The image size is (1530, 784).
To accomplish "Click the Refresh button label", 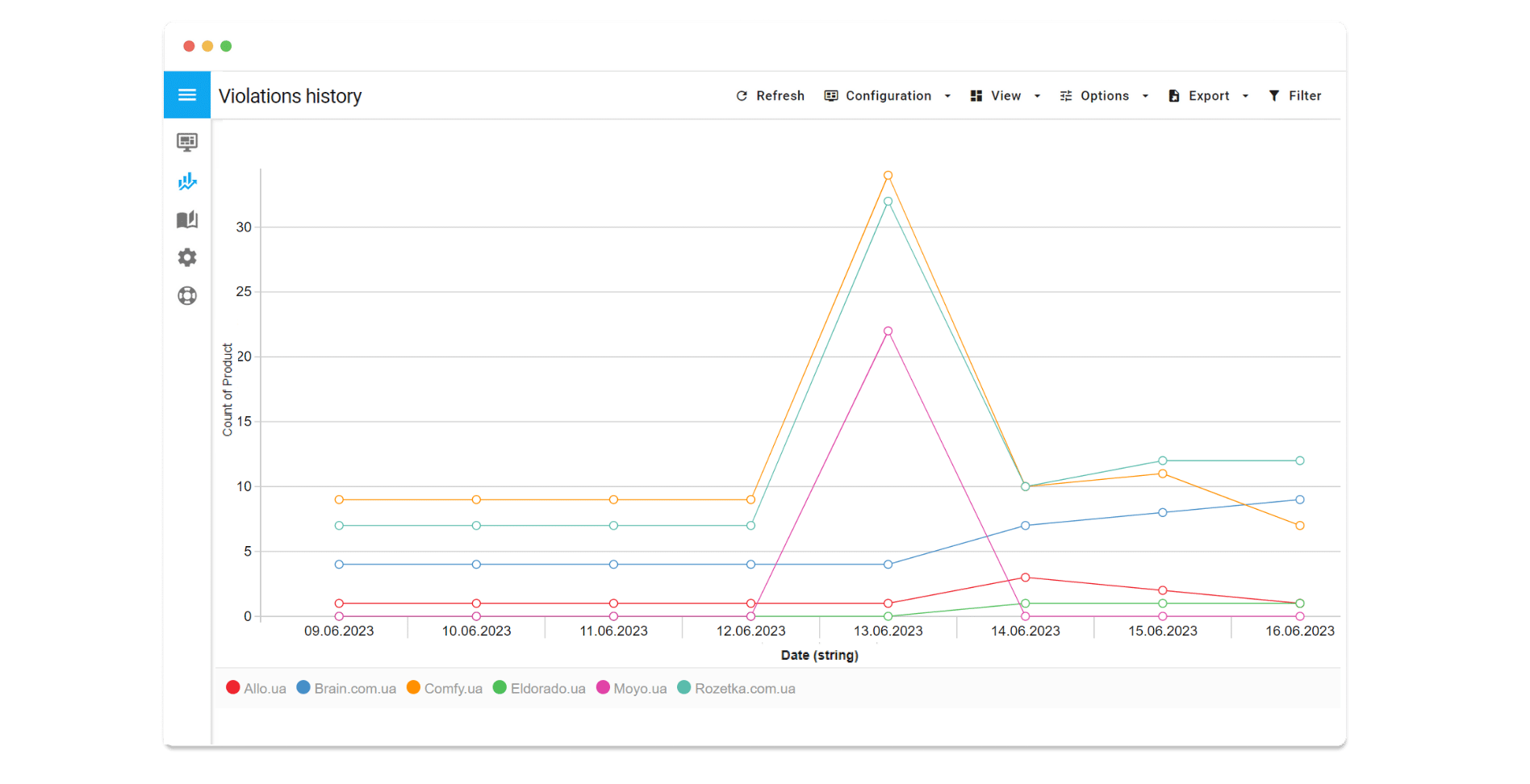I will (x=780, y=96).
